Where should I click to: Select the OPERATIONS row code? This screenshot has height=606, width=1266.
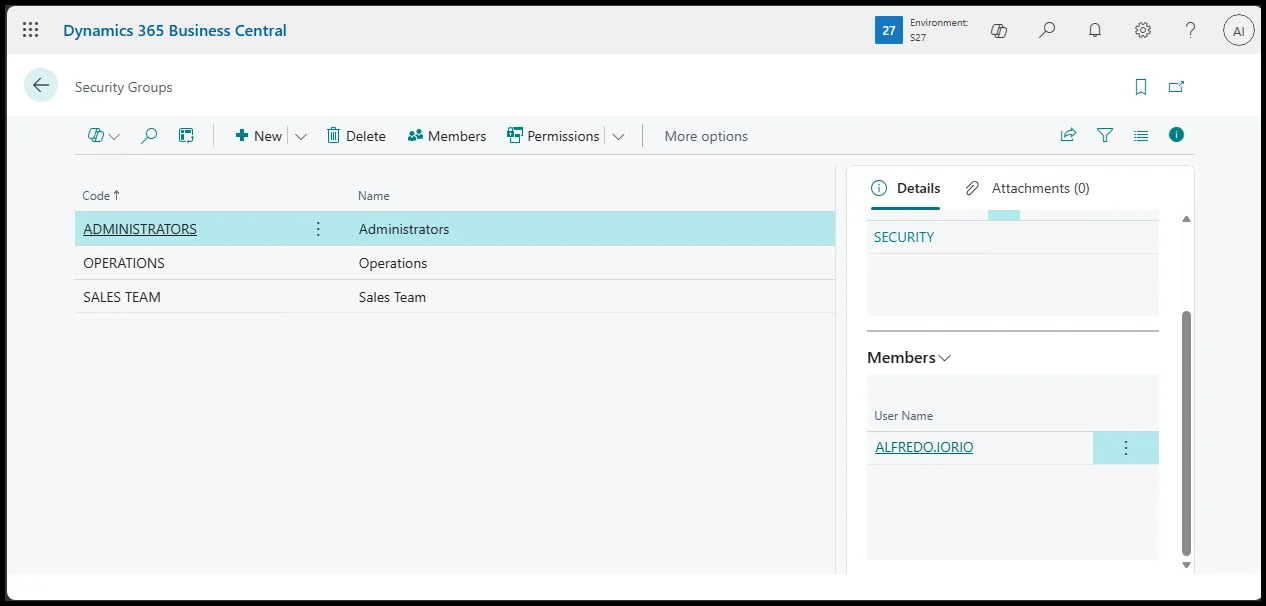pyautogui.click(x=124, y=263)
